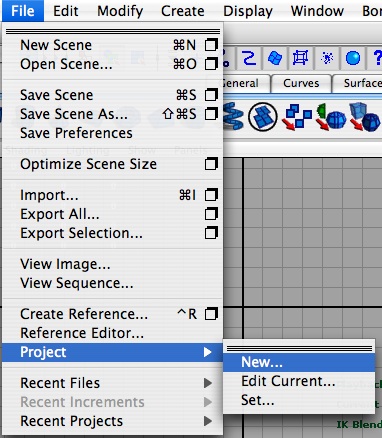
Task: Open the Export All option box
Action: pos(211,214)
